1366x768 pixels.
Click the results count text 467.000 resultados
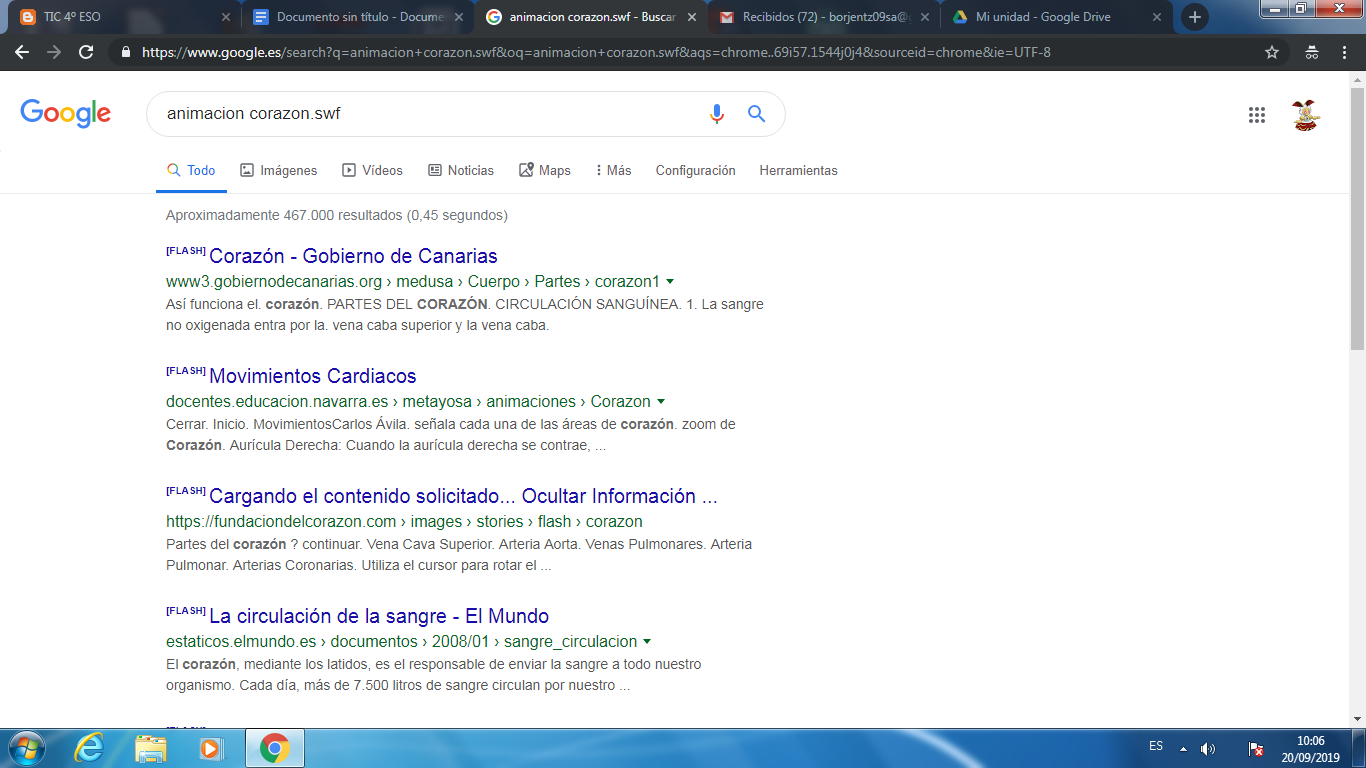pyautogui.click(x=337, y=215)
